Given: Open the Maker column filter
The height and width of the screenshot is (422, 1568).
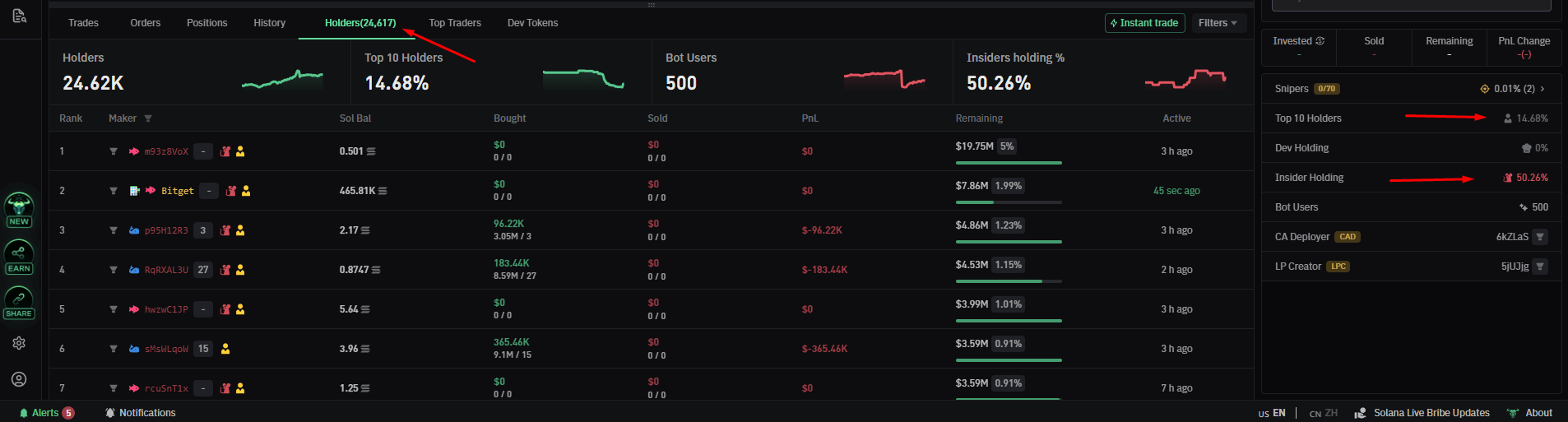Looking at the screenshot, I should [x=148, y=118].
